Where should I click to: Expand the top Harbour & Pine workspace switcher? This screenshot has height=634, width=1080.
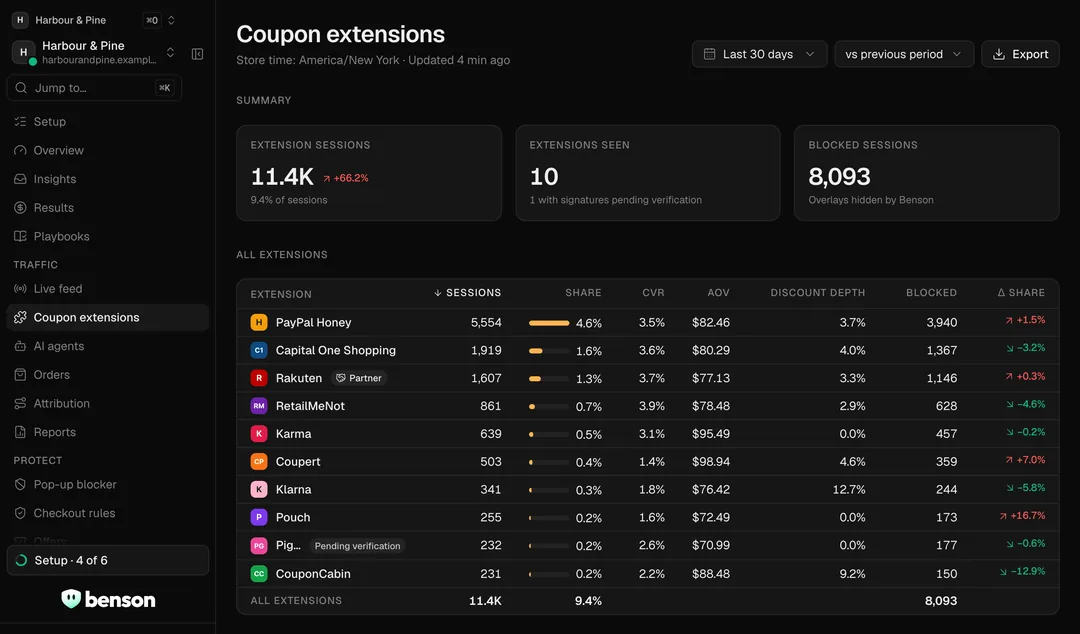click(172, 20)
